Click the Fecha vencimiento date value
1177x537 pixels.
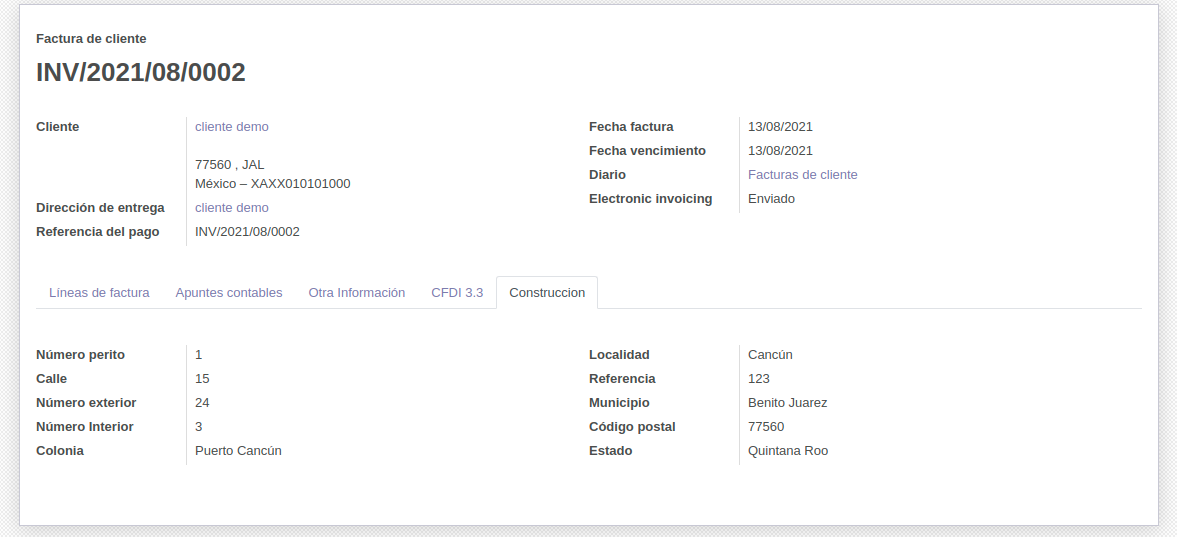click(x=780, y=151)
